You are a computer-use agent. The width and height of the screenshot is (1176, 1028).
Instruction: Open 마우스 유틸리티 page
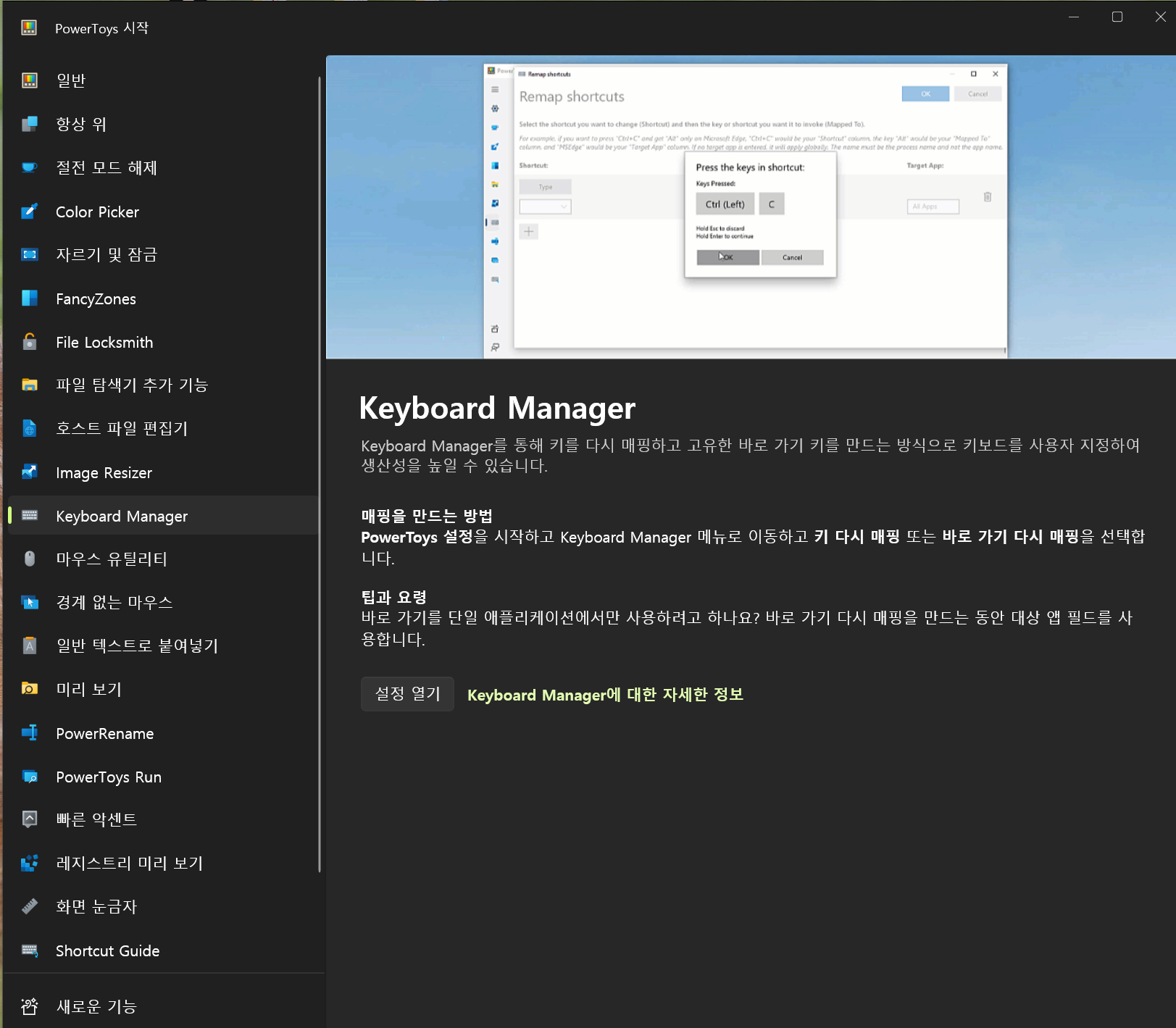click(112, 559)
